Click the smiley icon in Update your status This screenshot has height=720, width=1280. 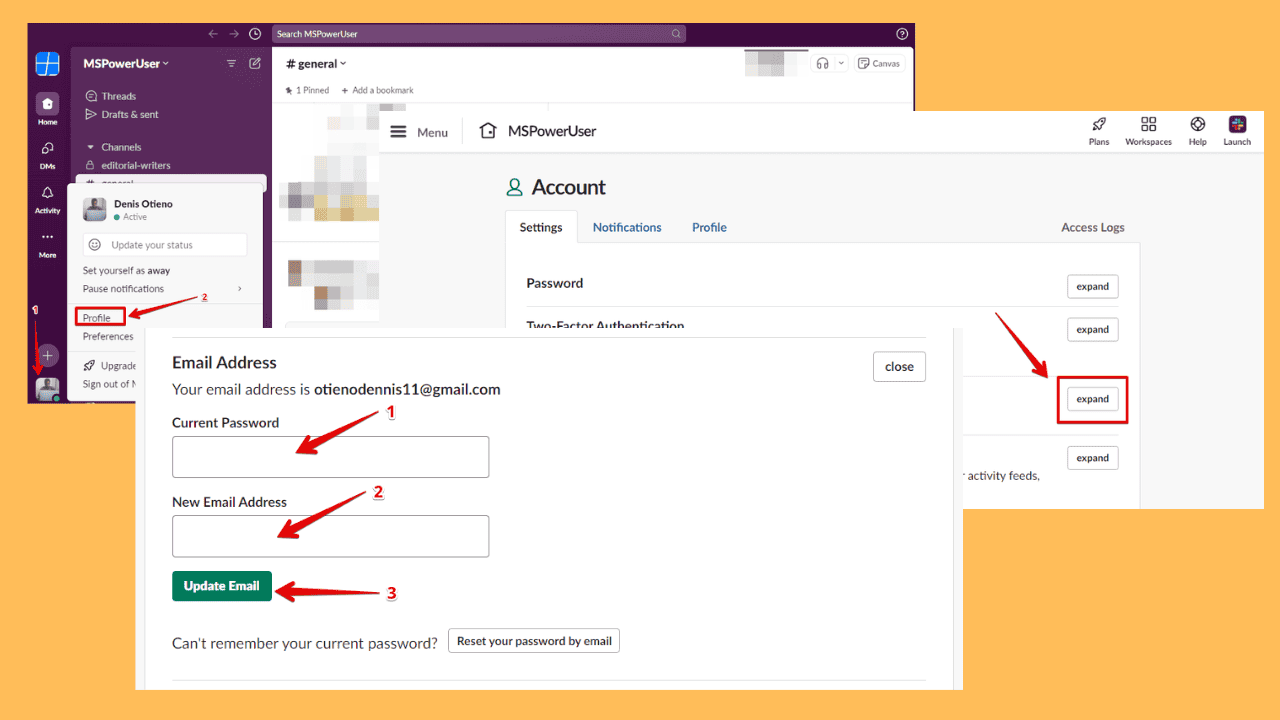click(x=95, y=245)
